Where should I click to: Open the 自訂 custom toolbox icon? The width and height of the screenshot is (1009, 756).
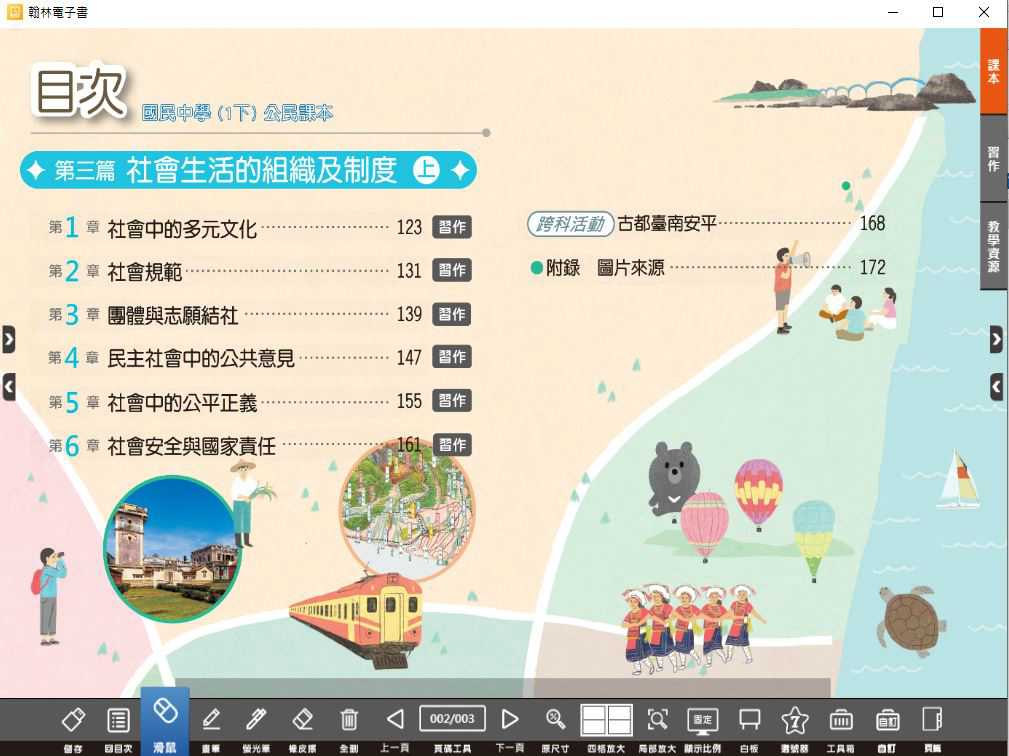click(x=887, y=720)
